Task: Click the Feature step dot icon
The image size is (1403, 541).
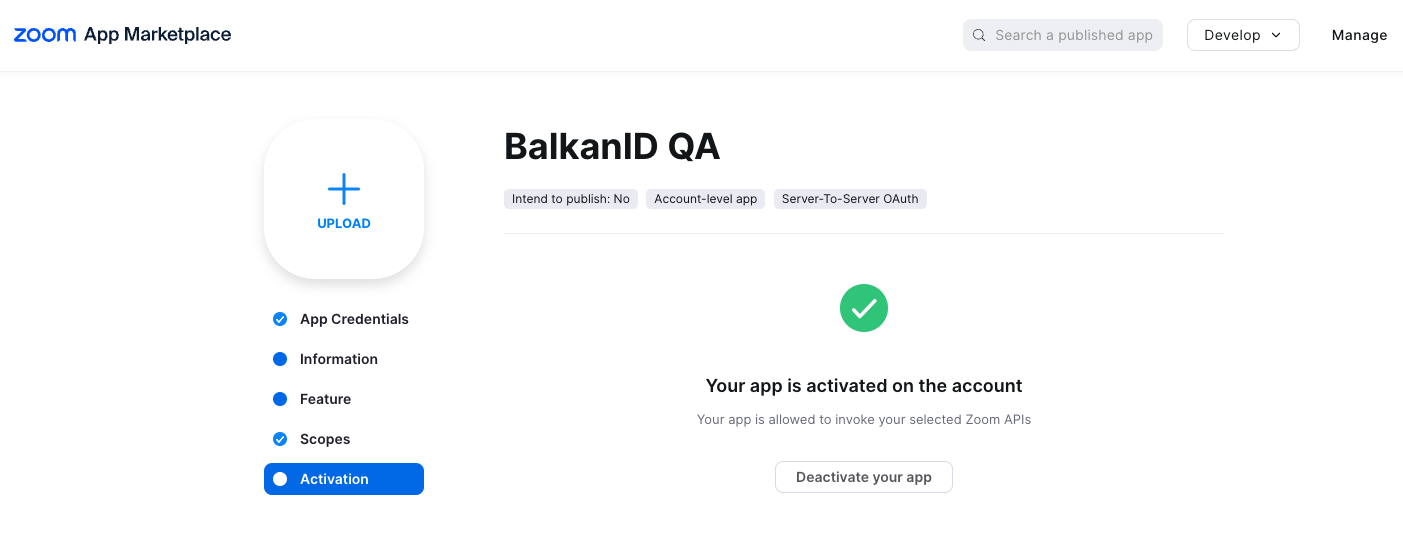Action: pyautogui.click(x=280, y=399)
